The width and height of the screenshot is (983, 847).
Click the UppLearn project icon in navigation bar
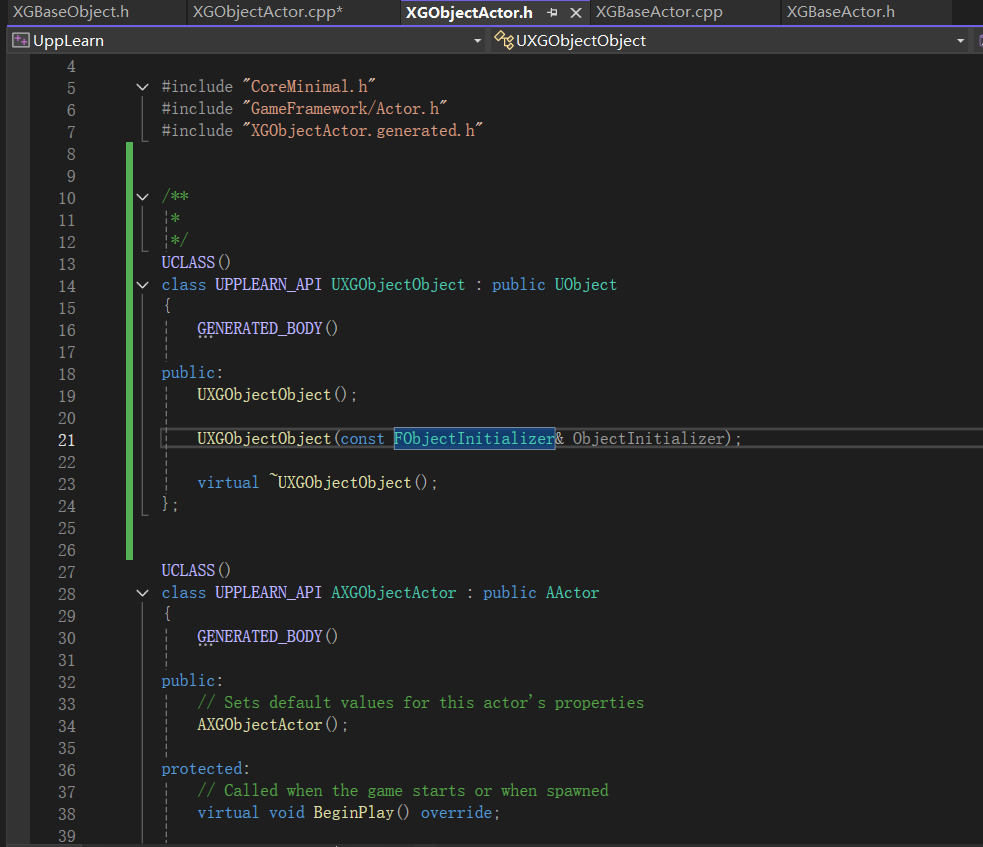point(20,41)
